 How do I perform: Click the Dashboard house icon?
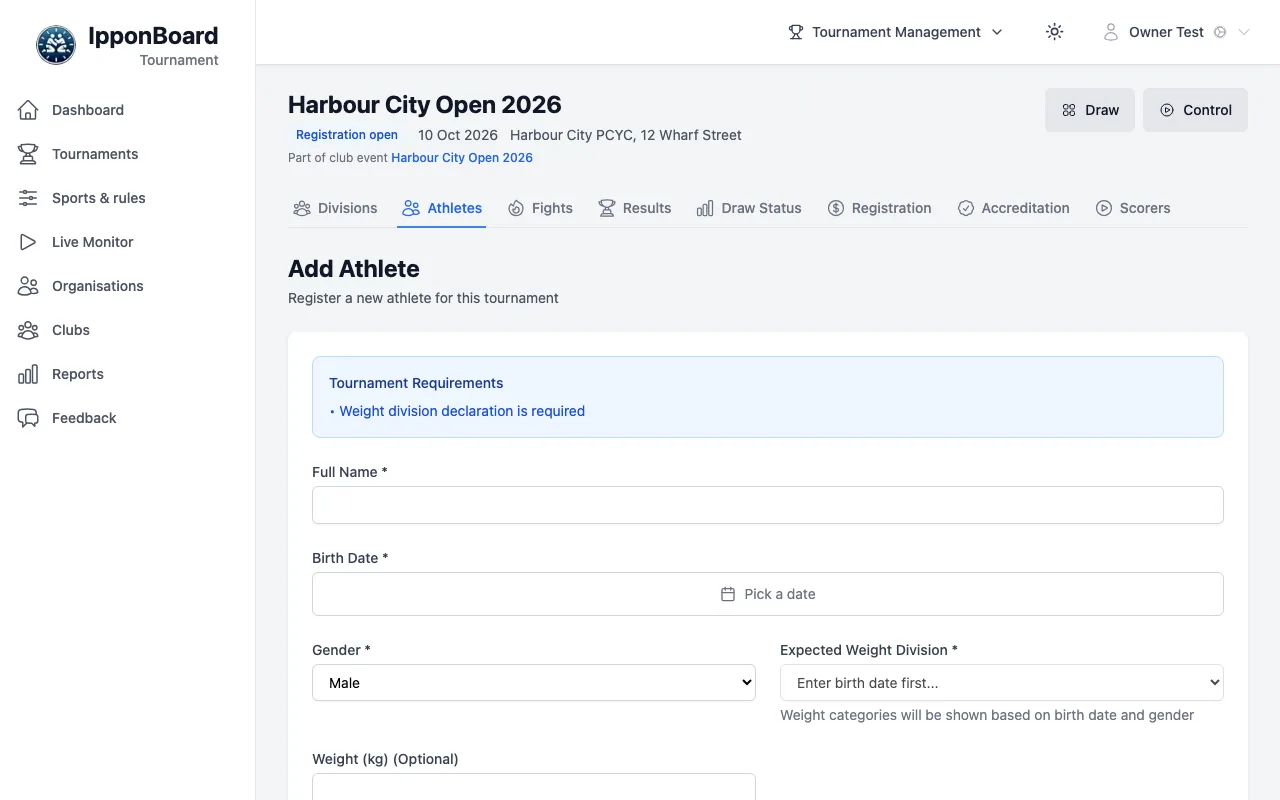click(x=28, y=110)
